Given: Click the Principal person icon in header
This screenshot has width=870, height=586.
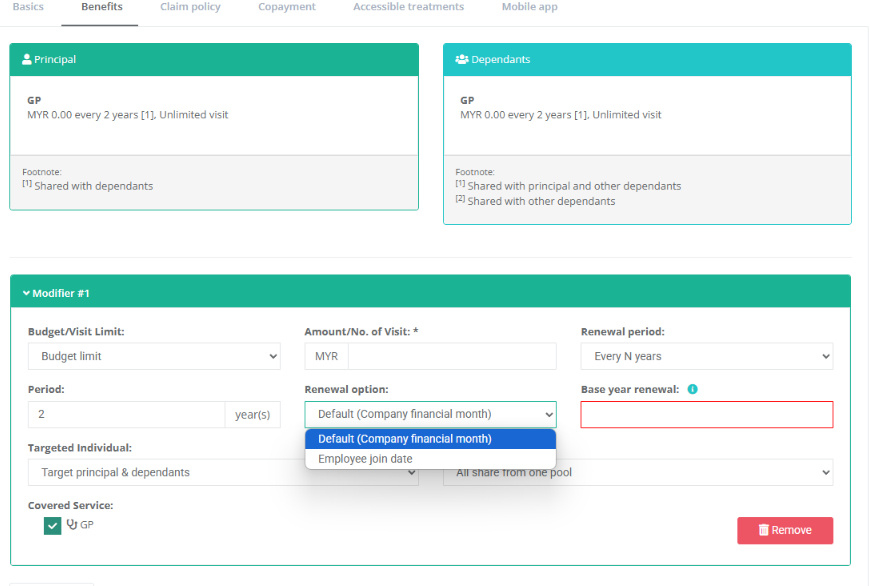Looking at the screenshot, I should [x=27, y=60].
